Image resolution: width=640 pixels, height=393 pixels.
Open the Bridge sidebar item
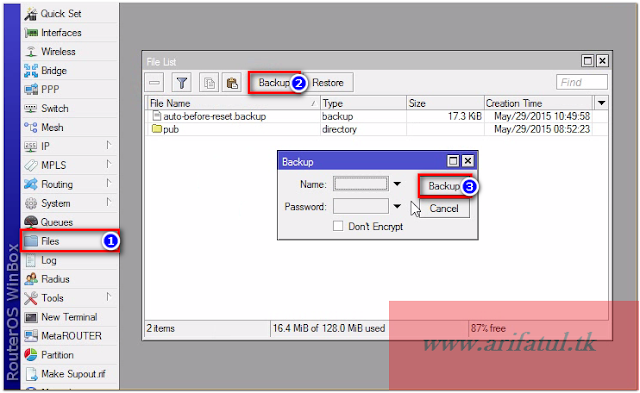[x=69, y=71]
